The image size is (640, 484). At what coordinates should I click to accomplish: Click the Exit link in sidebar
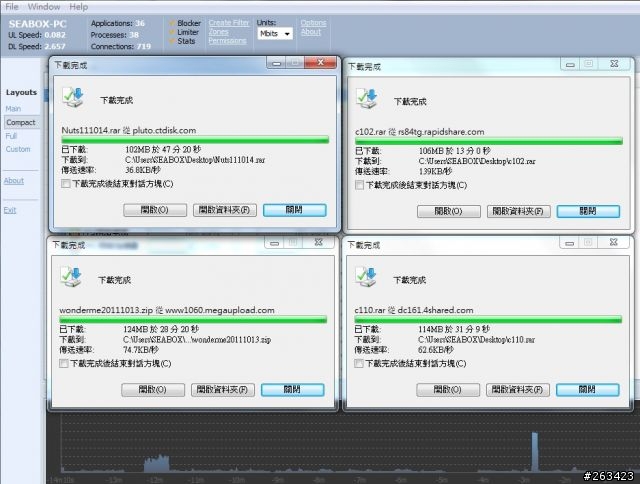coord(10,210)
